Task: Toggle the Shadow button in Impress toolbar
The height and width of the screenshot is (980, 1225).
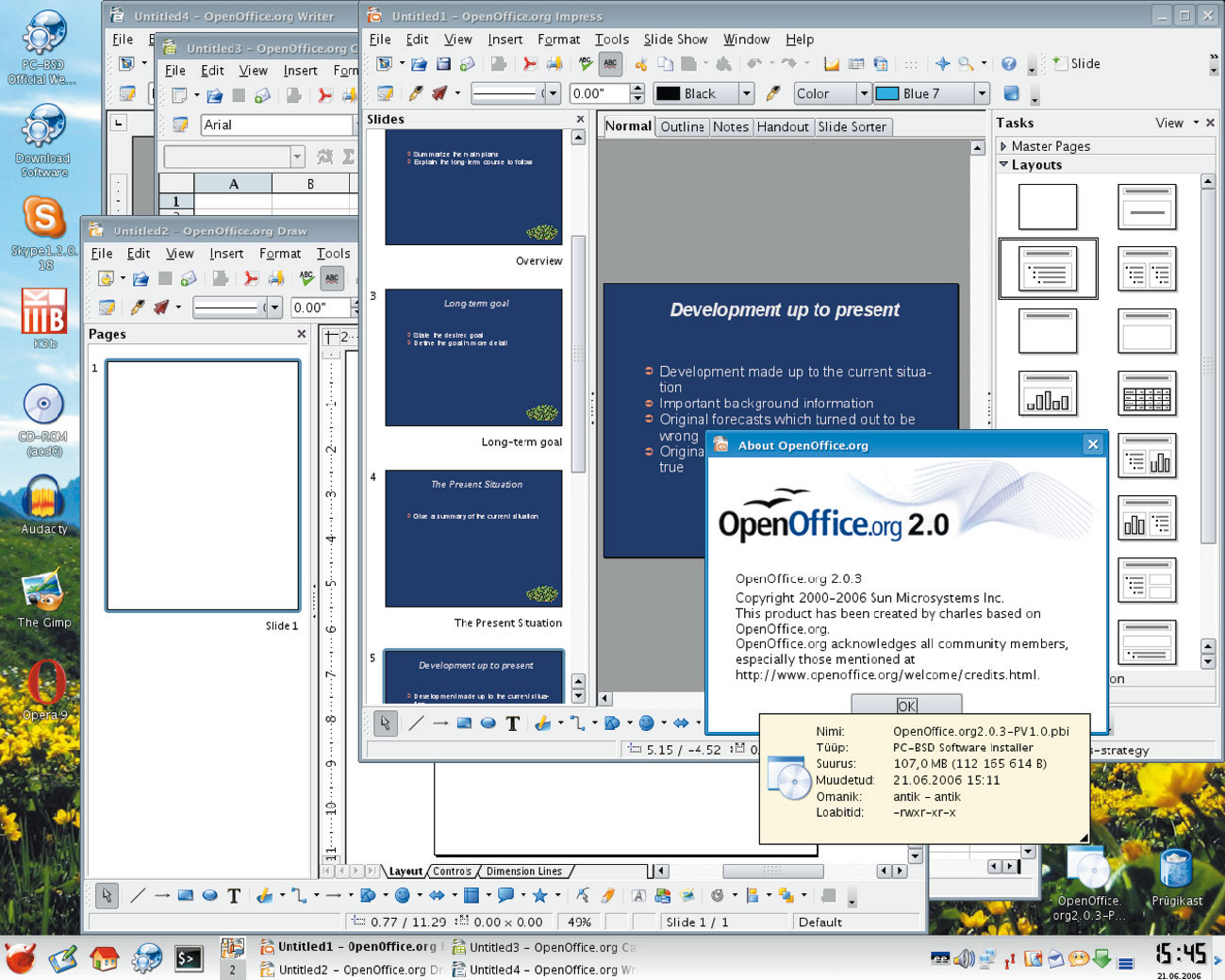Action: 1011,93
